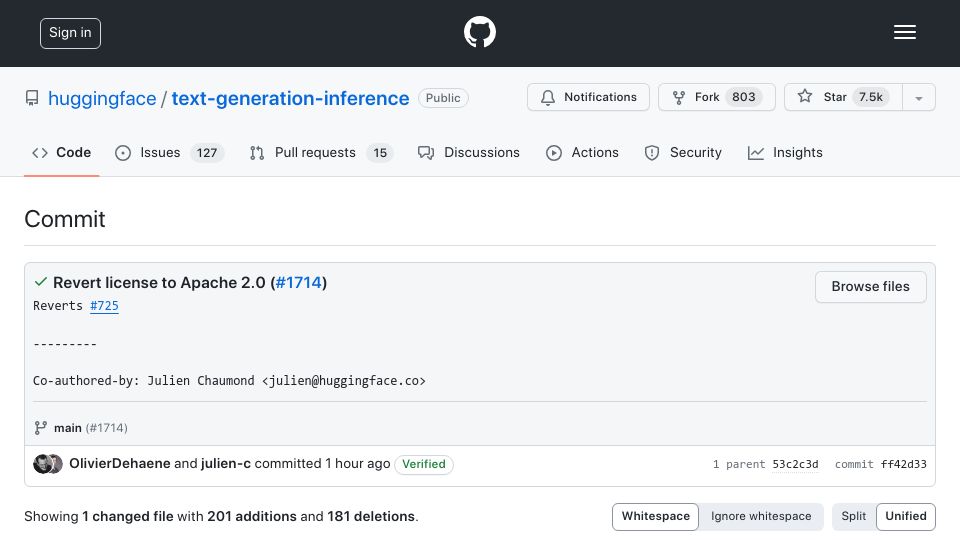Screen dimensions: 960x540
Task: Click the Verified signature badge
Action: point(424,464)
